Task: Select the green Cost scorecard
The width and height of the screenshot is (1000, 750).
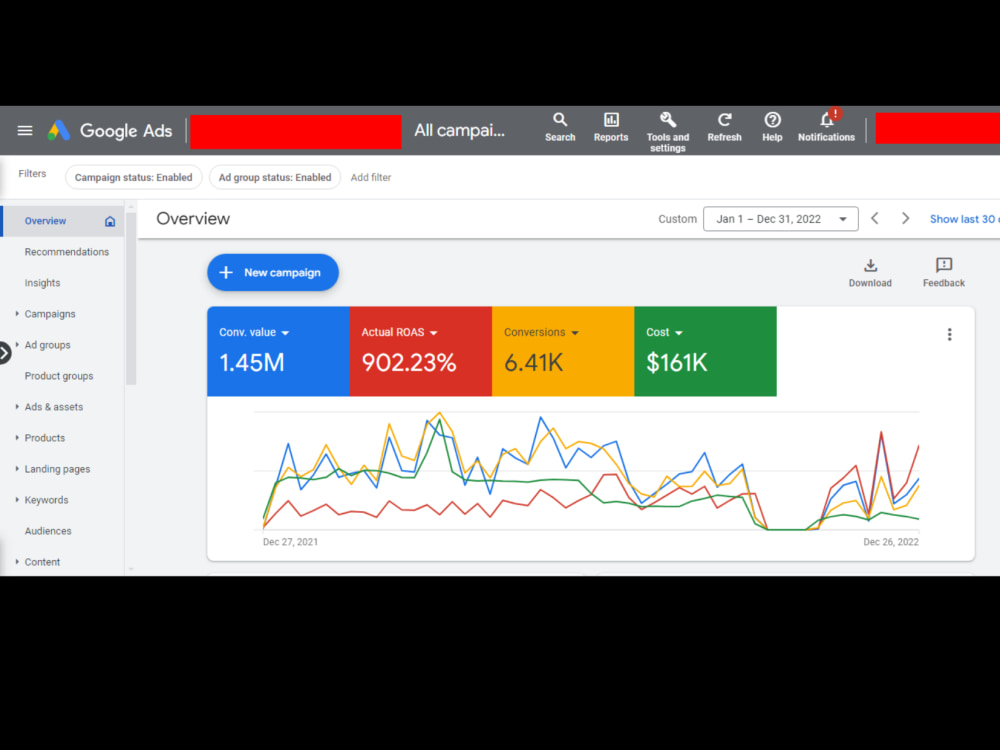Action: click(x=705, y=351)
